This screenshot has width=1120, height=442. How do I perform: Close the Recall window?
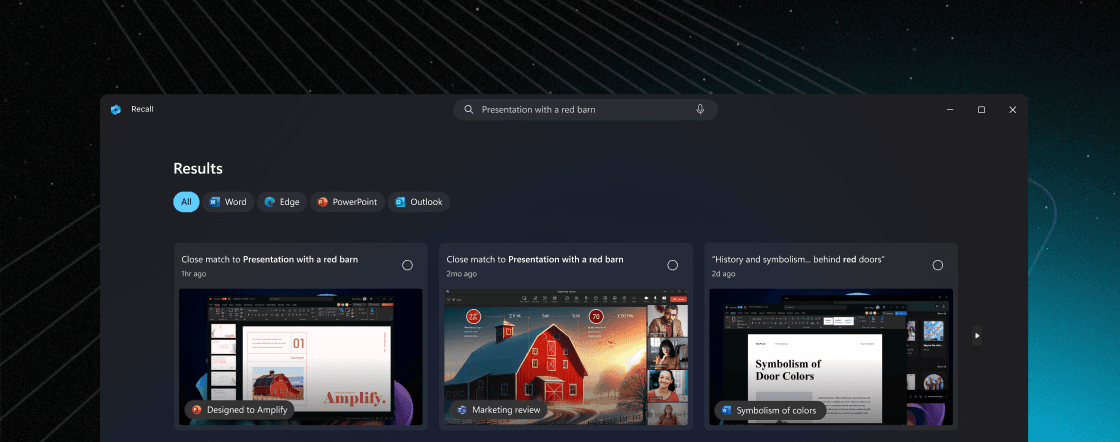click(1012, 109)
